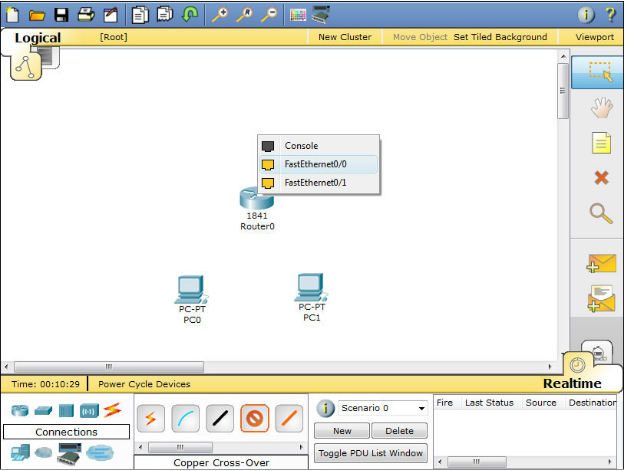Image resolution: width=625 pixels, height=471 pixels.
Task: Select the automatic connection lightning icon
Action: click(x=151, y=418)
